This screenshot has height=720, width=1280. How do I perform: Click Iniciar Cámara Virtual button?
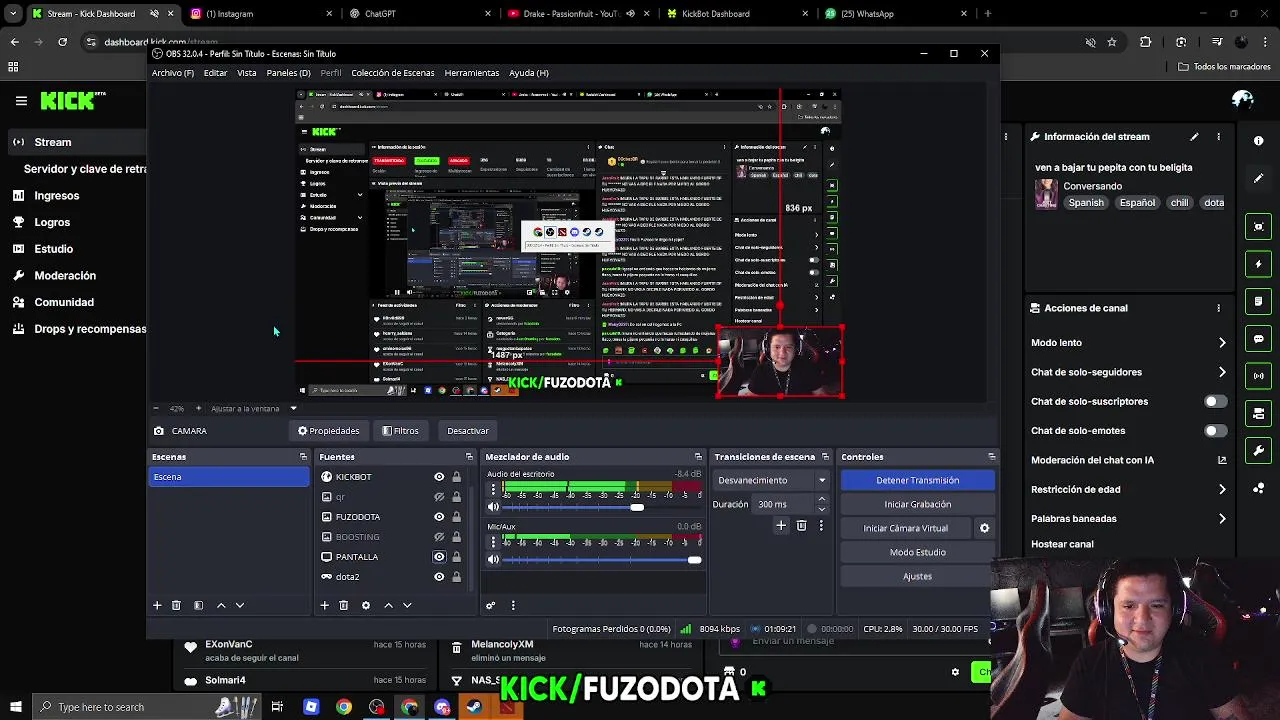pos(906,528)
